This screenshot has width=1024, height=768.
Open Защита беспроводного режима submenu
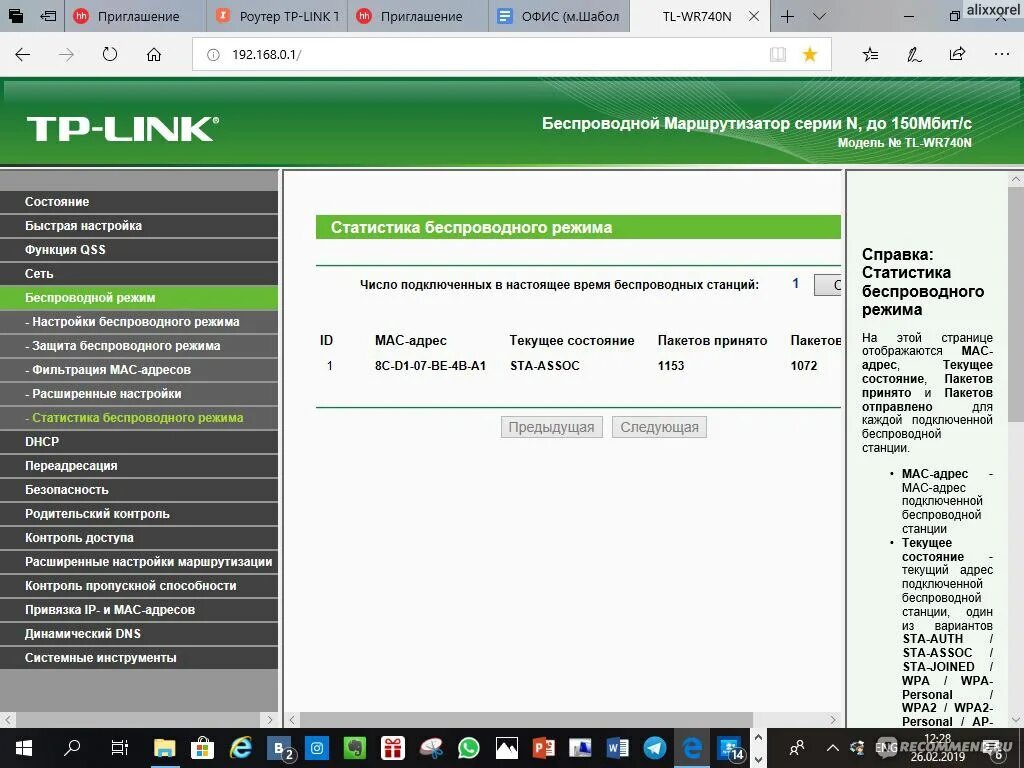tap(139, 346)
